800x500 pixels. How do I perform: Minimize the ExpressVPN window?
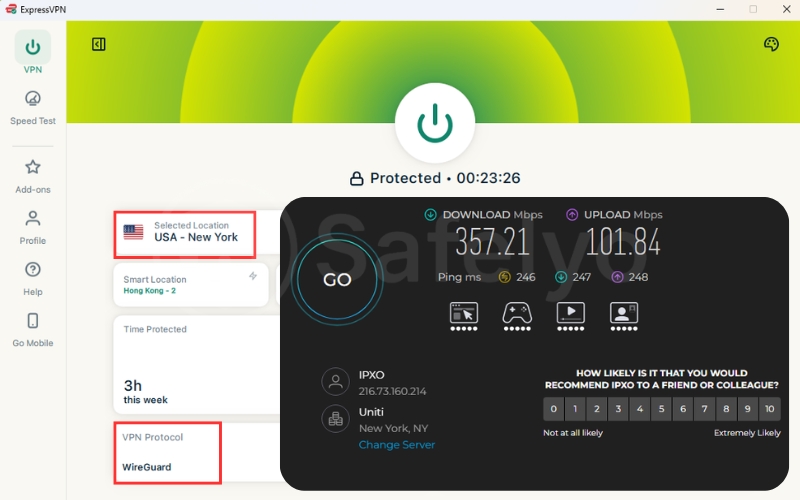point(720,9)
